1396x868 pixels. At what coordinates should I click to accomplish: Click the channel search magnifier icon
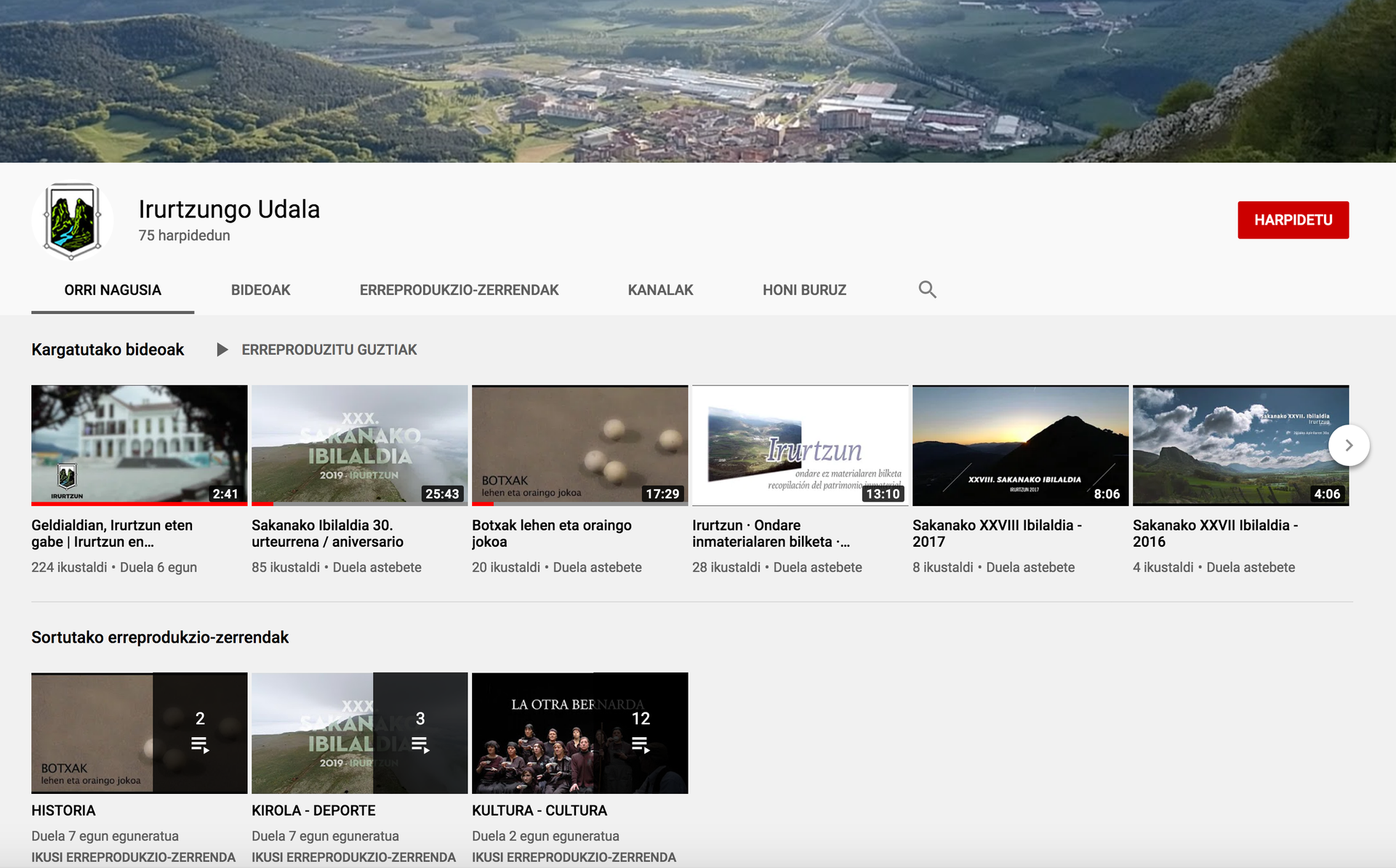click(x=927, y=289)
